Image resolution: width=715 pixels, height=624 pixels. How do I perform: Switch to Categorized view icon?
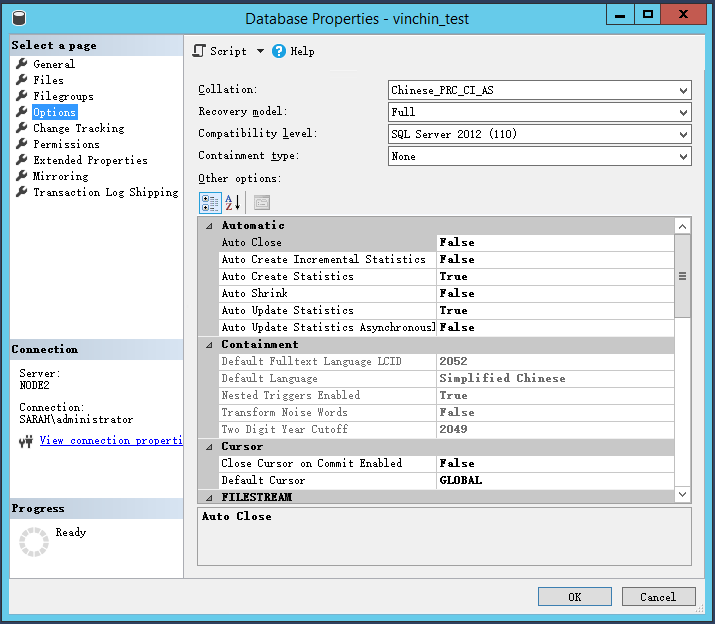pyautogui.click(x=210, y=203)
